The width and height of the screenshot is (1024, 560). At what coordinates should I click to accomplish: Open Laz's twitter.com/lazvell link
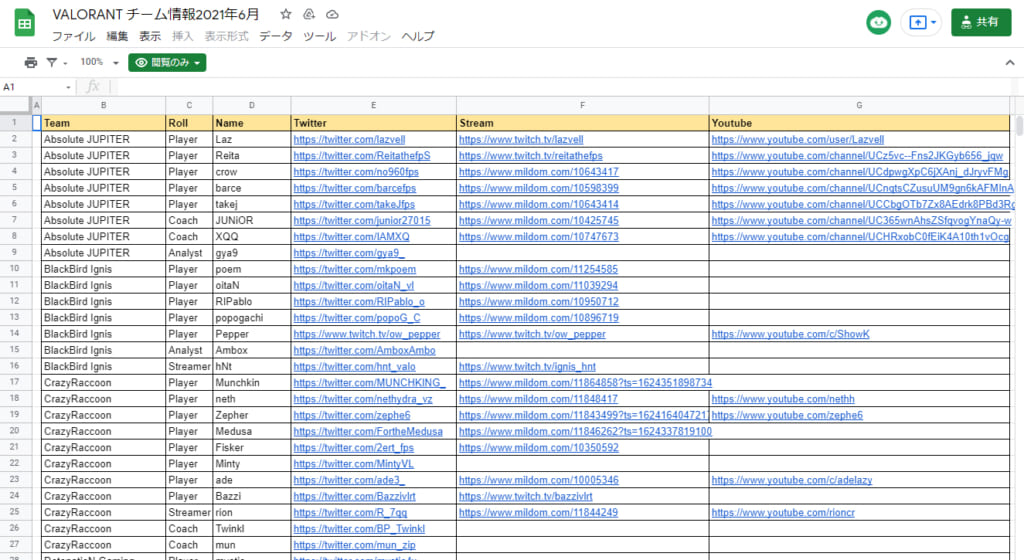coord(349,140)
